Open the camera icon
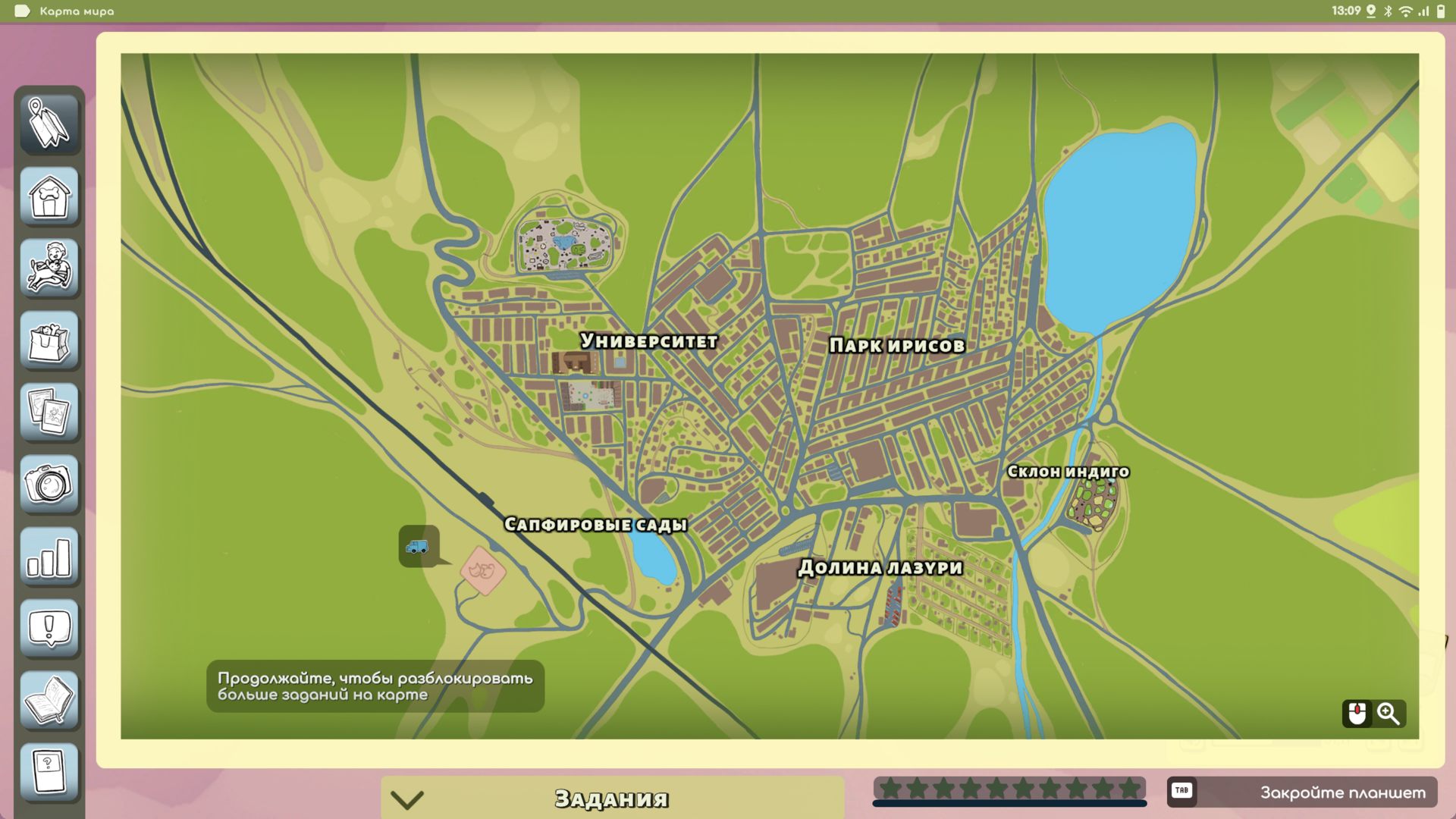 (x=49, y=484)
